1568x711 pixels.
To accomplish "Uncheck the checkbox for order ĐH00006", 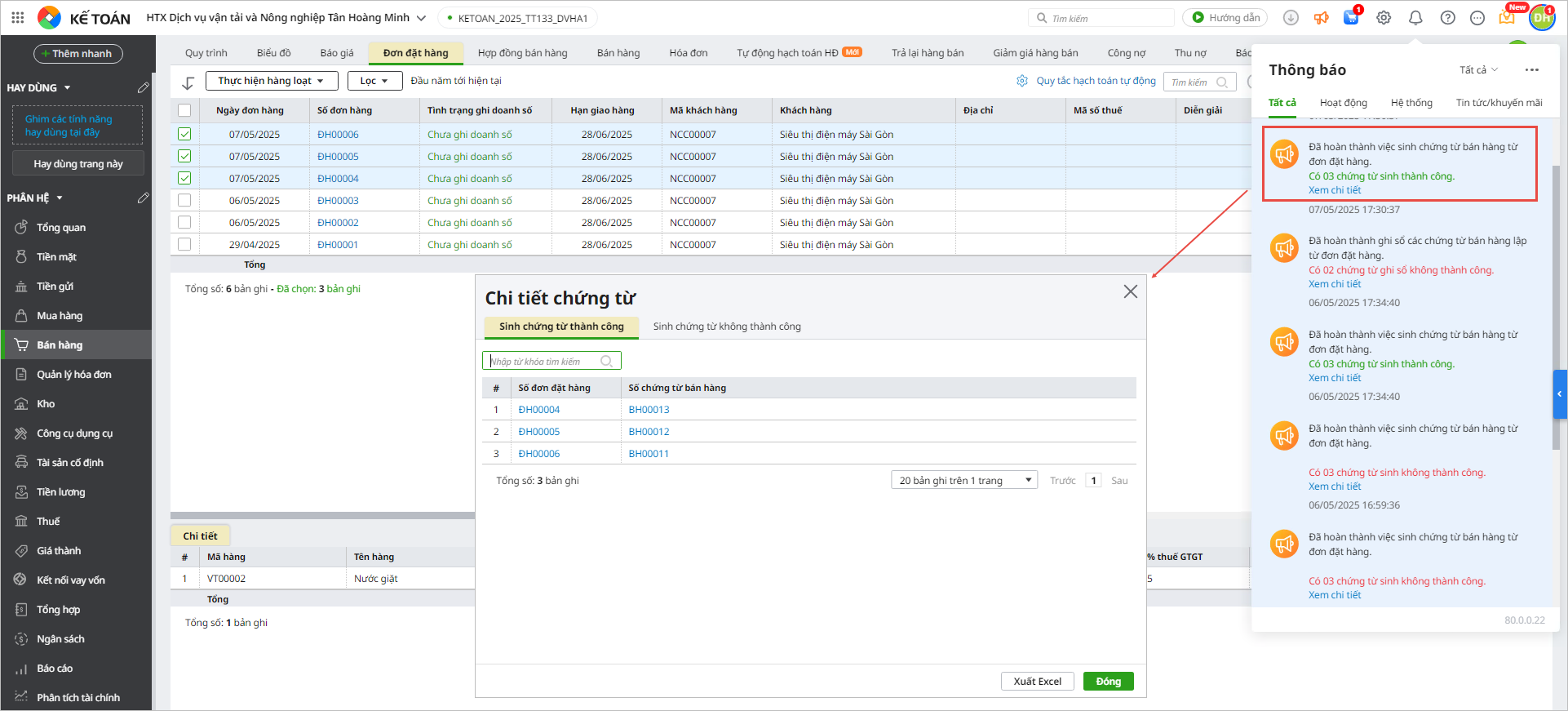I will click(x=184, y=134).
